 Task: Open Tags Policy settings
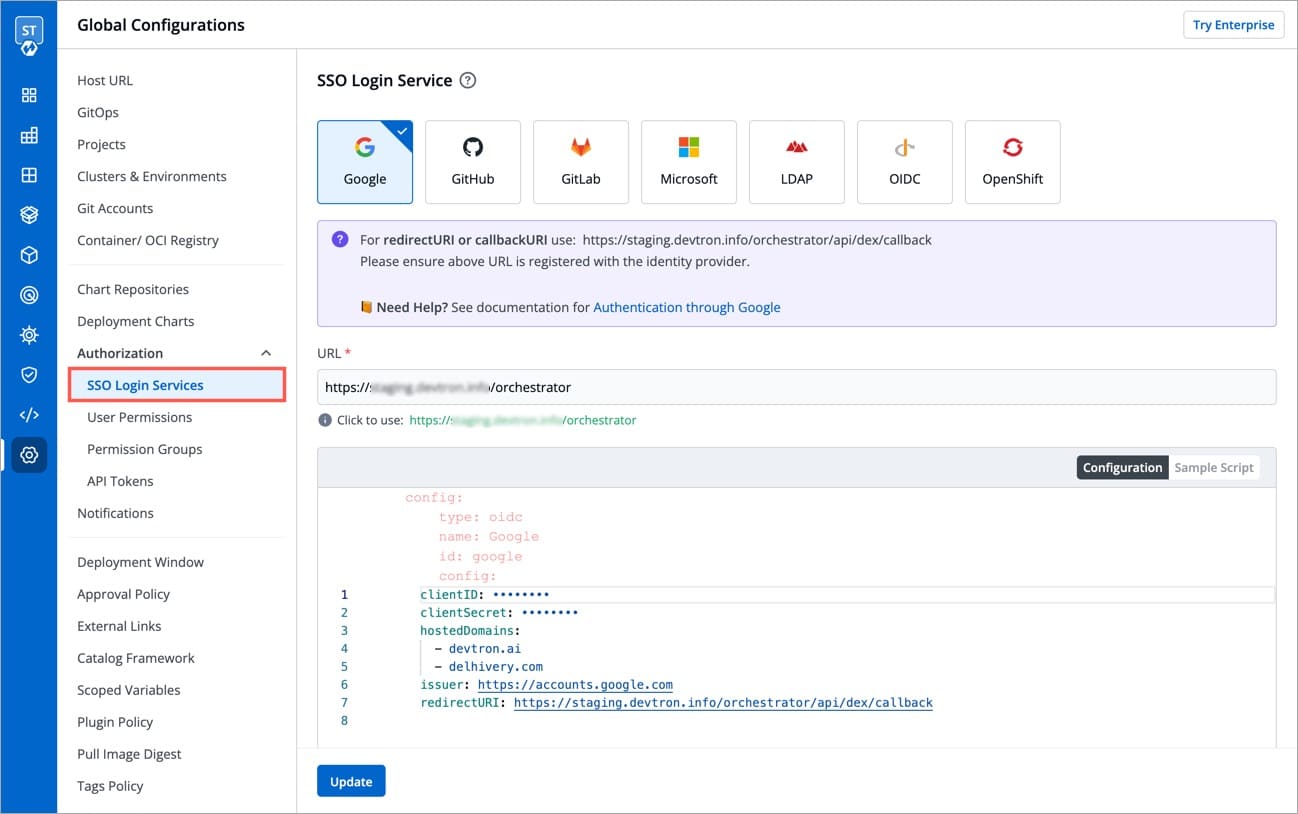click(110, 786)
